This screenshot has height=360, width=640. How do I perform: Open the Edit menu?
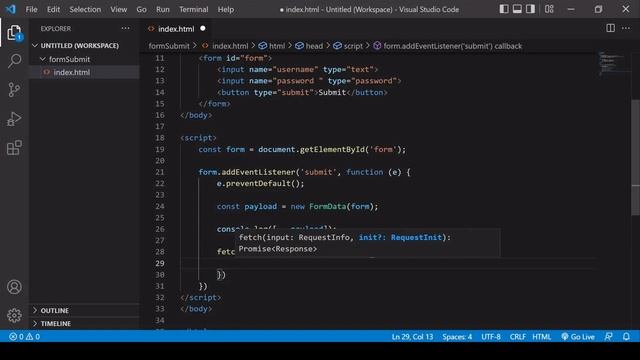click(53, 9)
